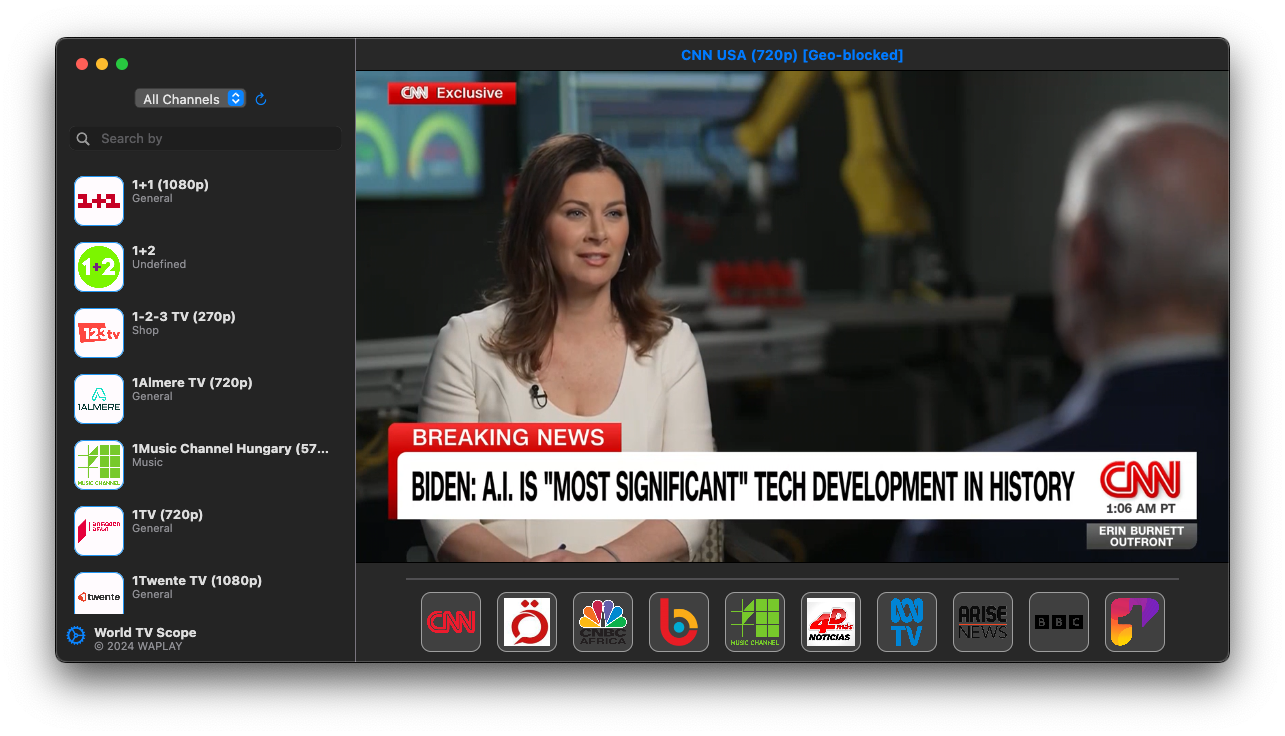Select the 4D Noticias channel icon
The height and width of the screenshot is (736, 1285).
831,622
